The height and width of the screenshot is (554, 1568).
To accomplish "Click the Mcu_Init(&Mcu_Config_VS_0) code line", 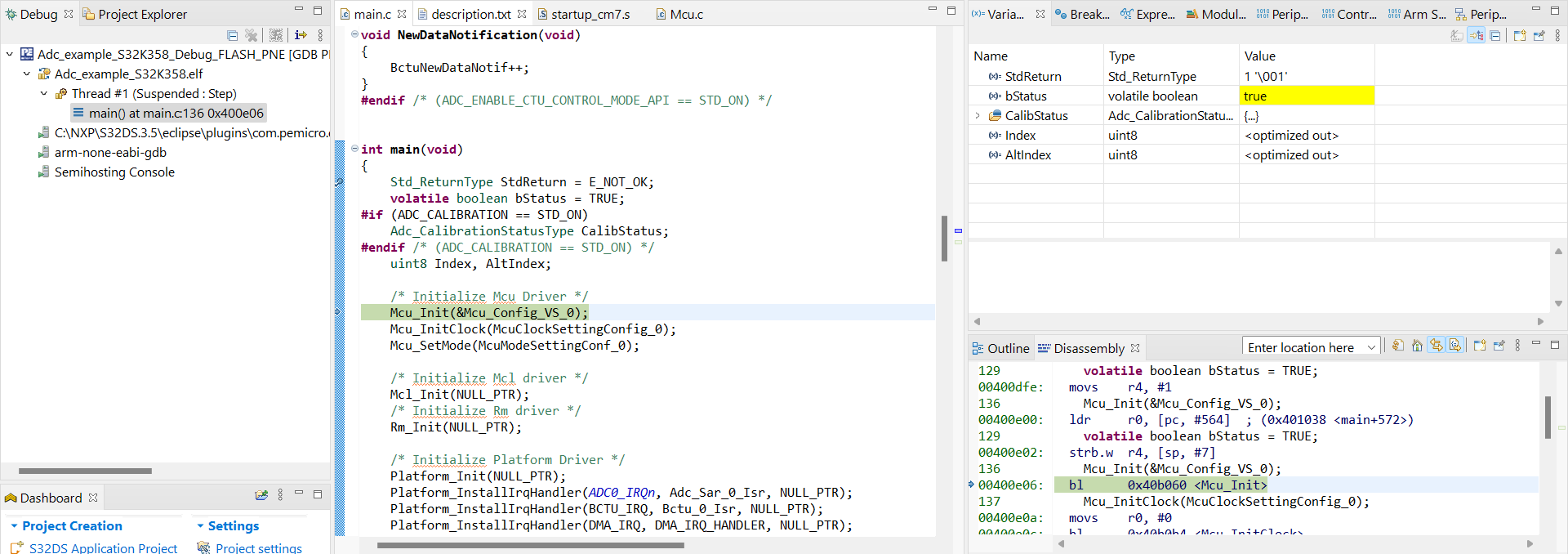I will point(488,312).
